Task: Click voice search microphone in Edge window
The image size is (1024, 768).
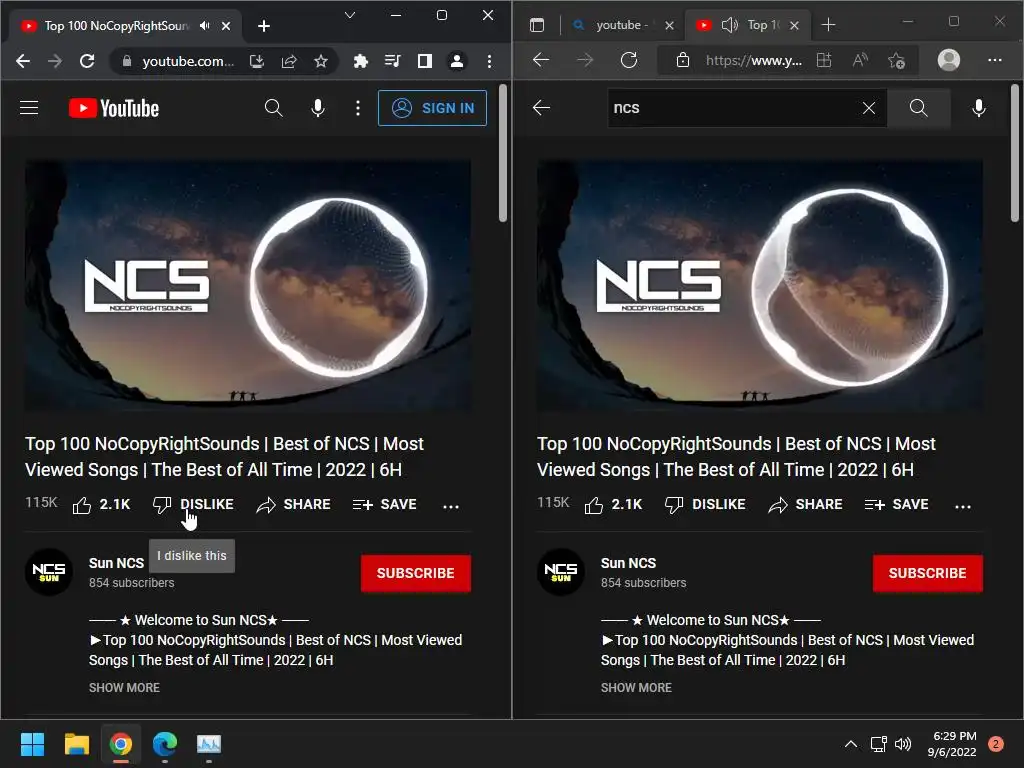Action: [978, 108]
